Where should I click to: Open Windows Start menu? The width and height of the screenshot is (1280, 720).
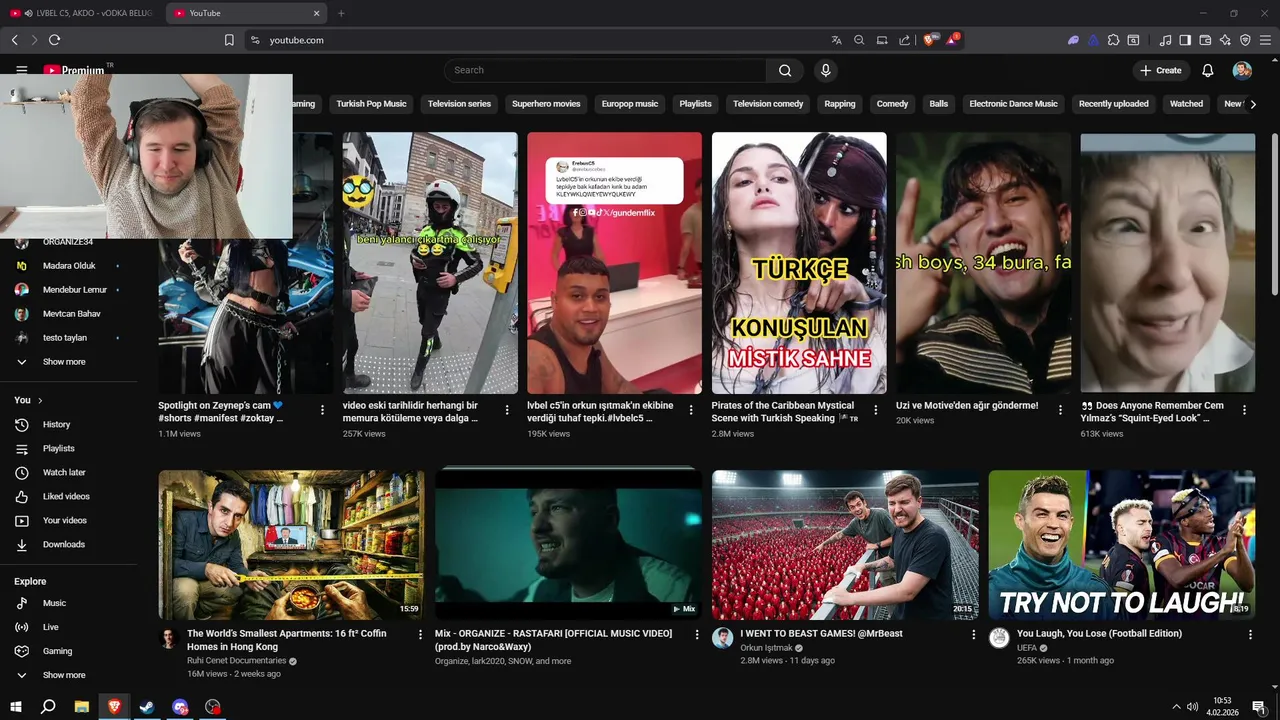16,706
